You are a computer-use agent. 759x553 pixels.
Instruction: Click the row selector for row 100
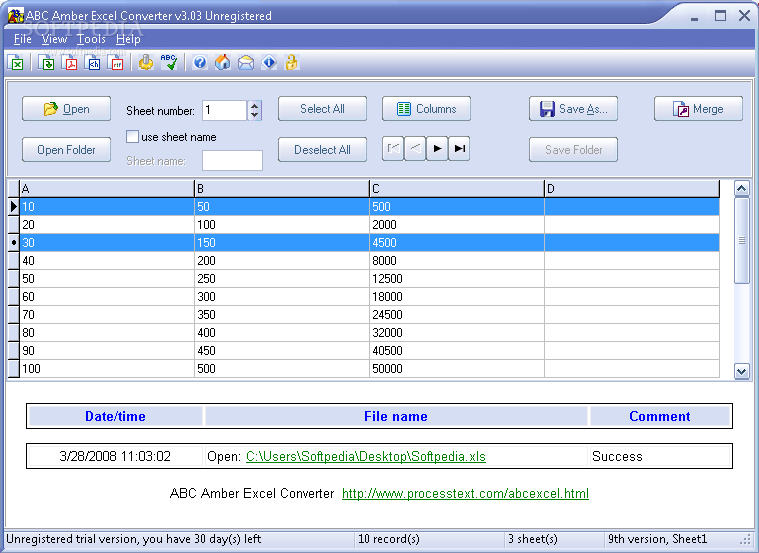tap(14, 369)
